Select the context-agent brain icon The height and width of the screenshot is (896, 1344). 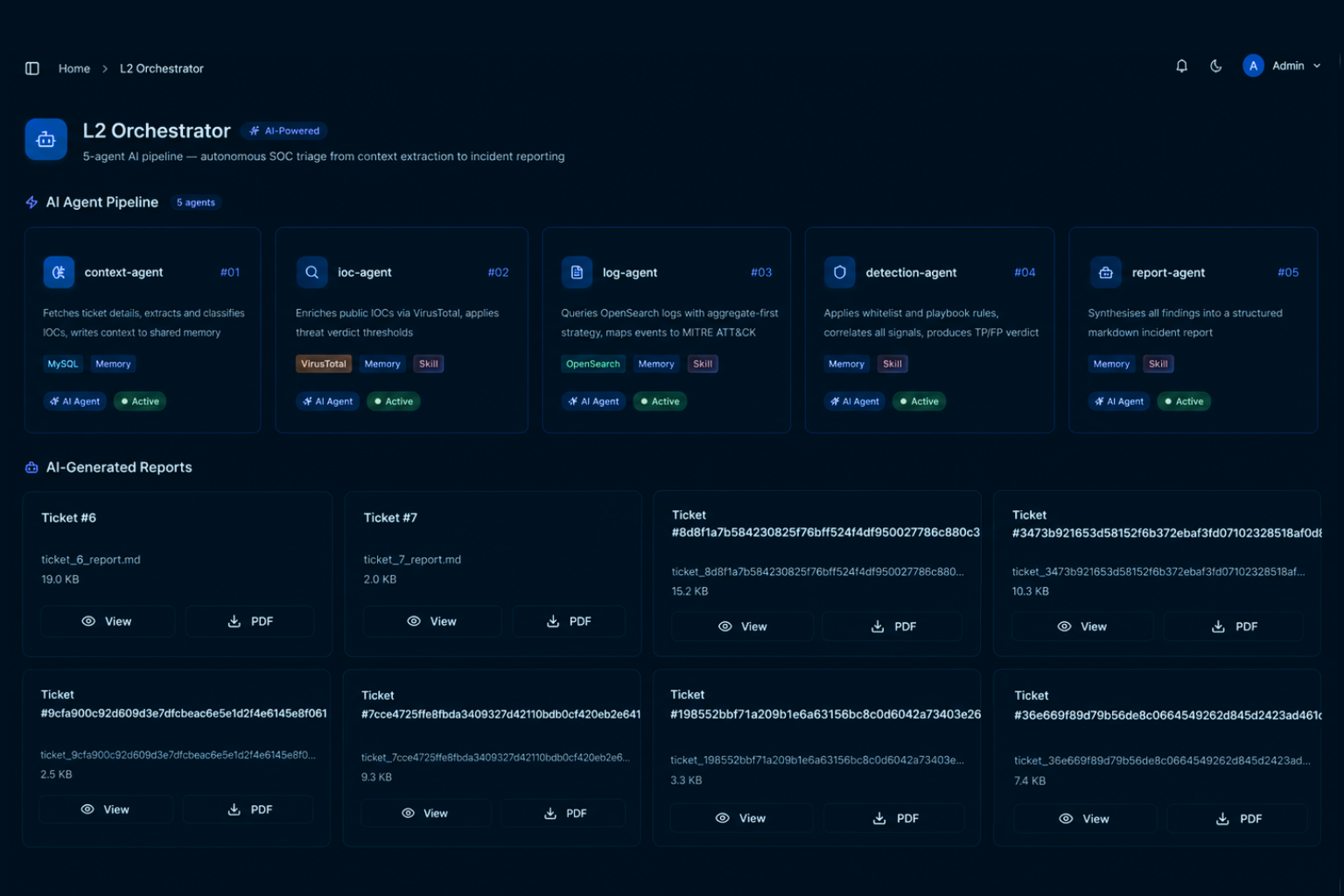tap(59, 272)
